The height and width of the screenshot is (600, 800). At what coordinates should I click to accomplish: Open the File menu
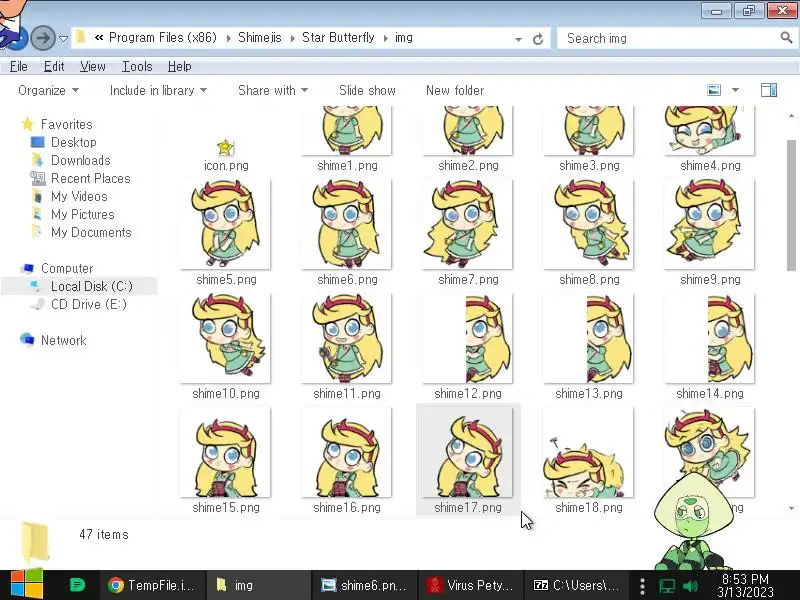coord(18,66)
